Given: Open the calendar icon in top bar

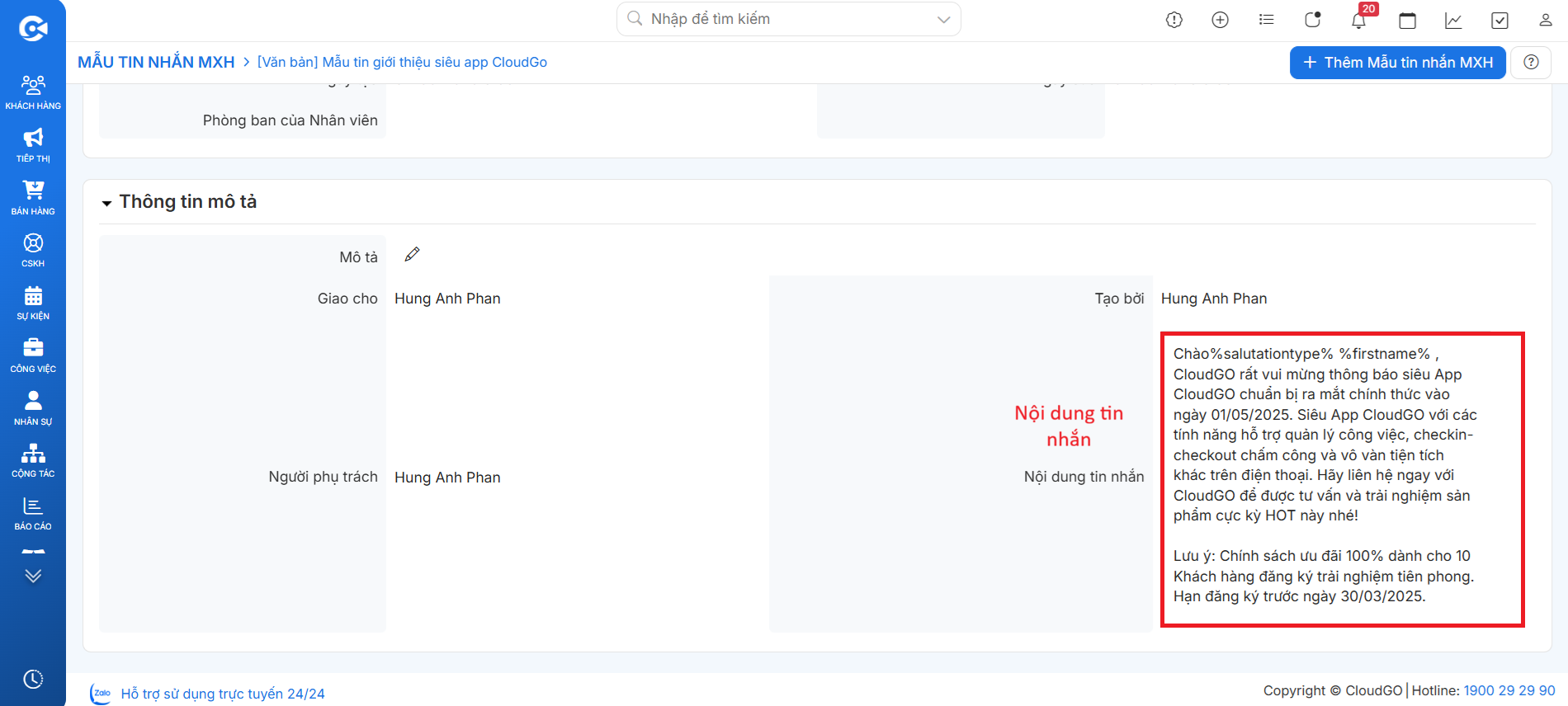Looking at the screenshot, I should [x=1408, y=21].
